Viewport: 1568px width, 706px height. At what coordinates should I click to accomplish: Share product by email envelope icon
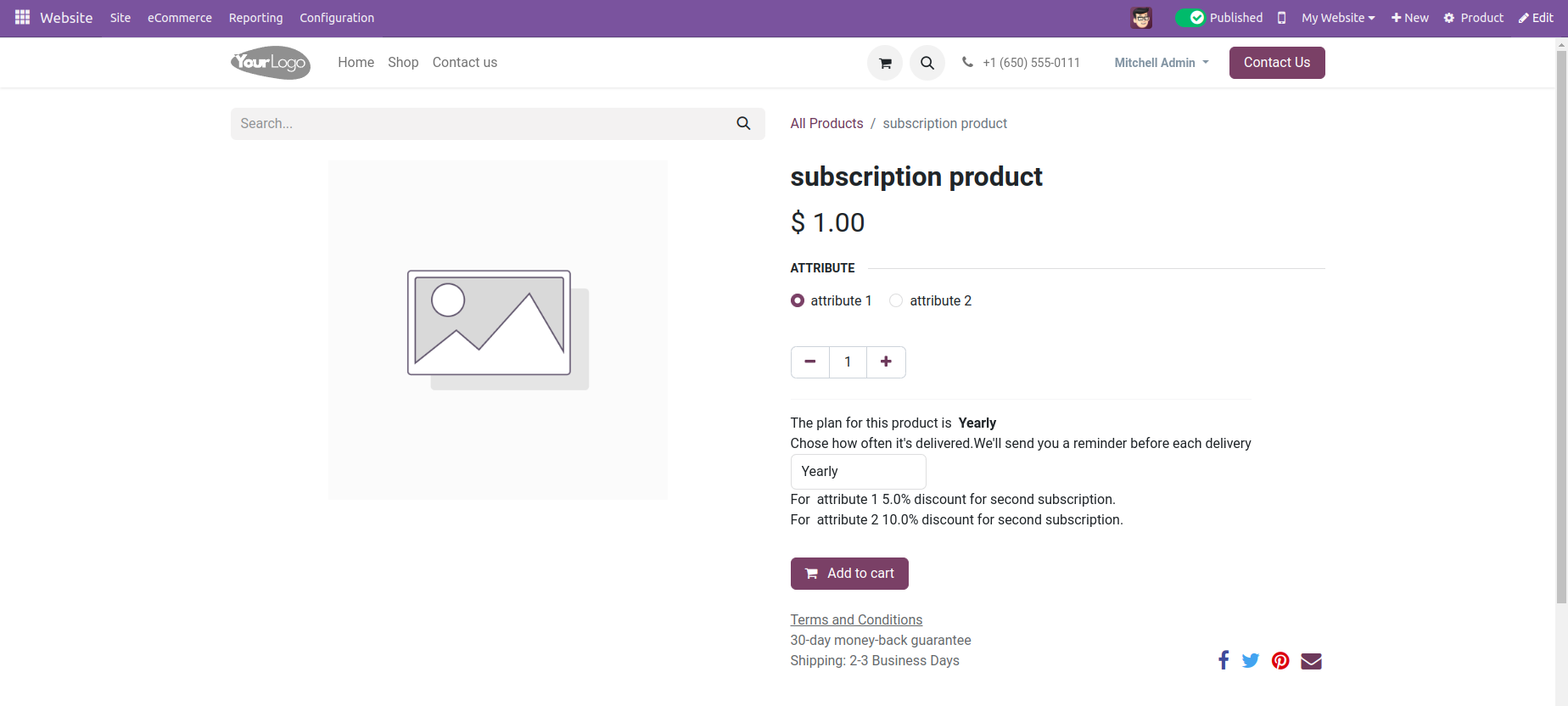click(x=1311, y=661)
